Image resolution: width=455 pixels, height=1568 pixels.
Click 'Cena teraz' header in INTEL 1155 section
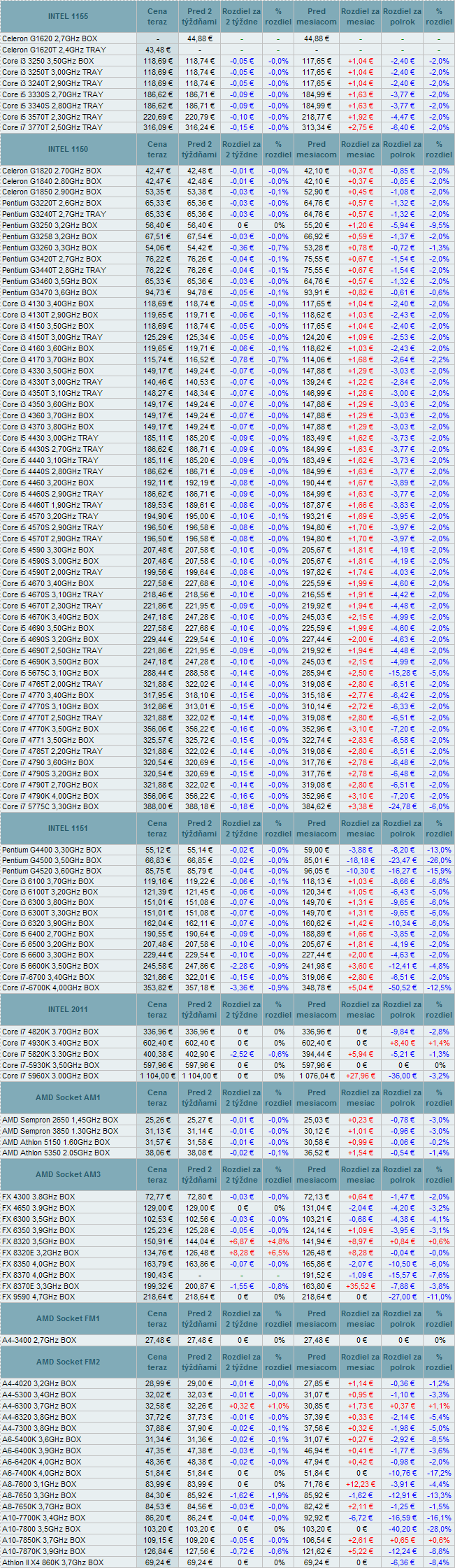tap(157, 16)
